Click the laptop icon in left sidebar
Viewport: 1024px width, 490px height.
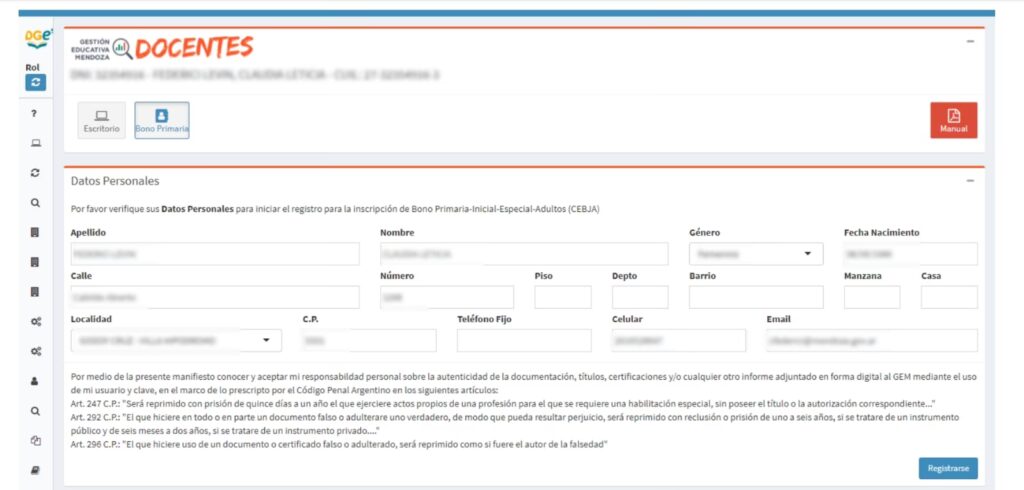[35, 143]
